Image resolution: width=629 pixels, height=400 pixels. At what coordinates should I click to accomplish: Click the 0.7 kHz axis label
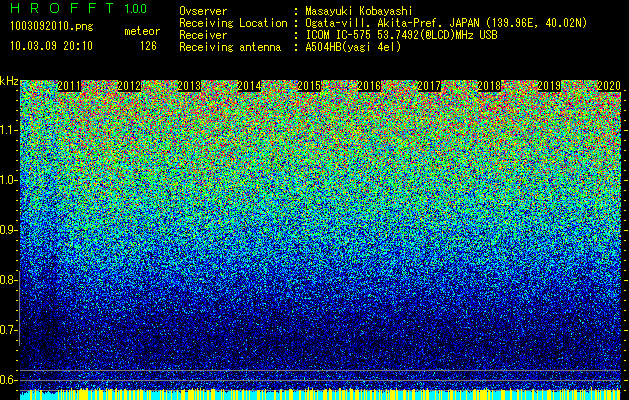point(8,330)
